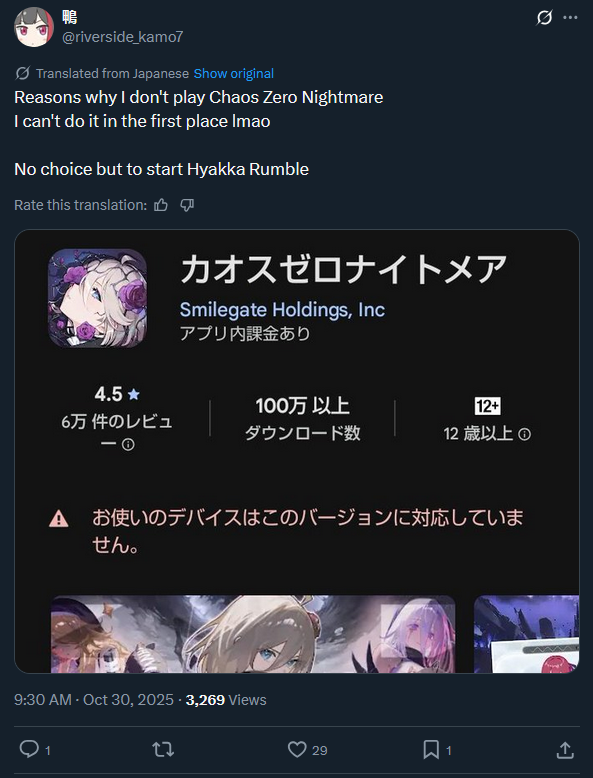Click the 3,269 Views count
The height and width of the screenshot is (778, 593).
click(226, 700)
